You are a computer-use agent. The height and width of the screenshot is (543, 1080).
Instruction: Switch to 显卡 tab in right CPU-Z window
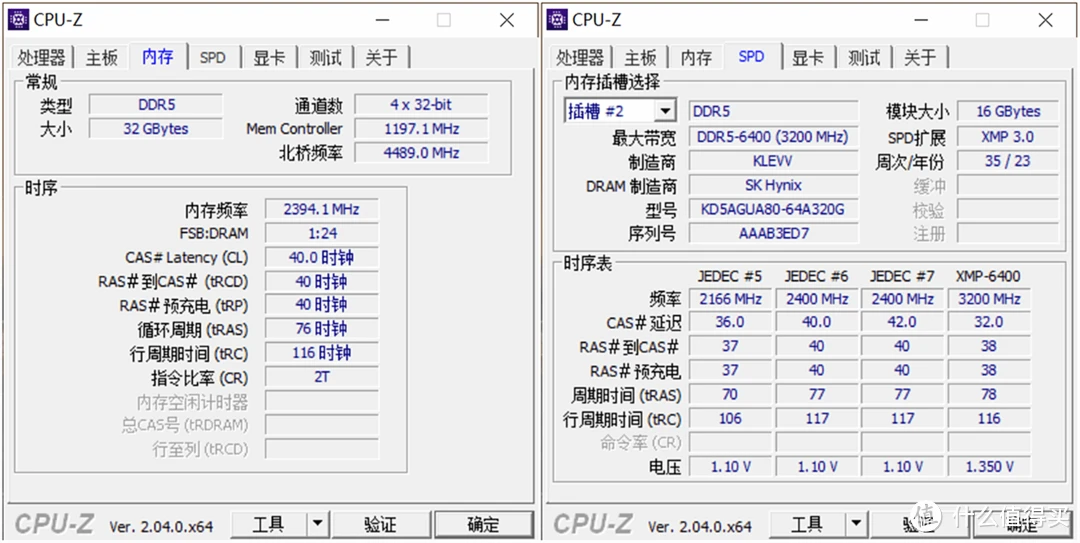coord(808,57)
